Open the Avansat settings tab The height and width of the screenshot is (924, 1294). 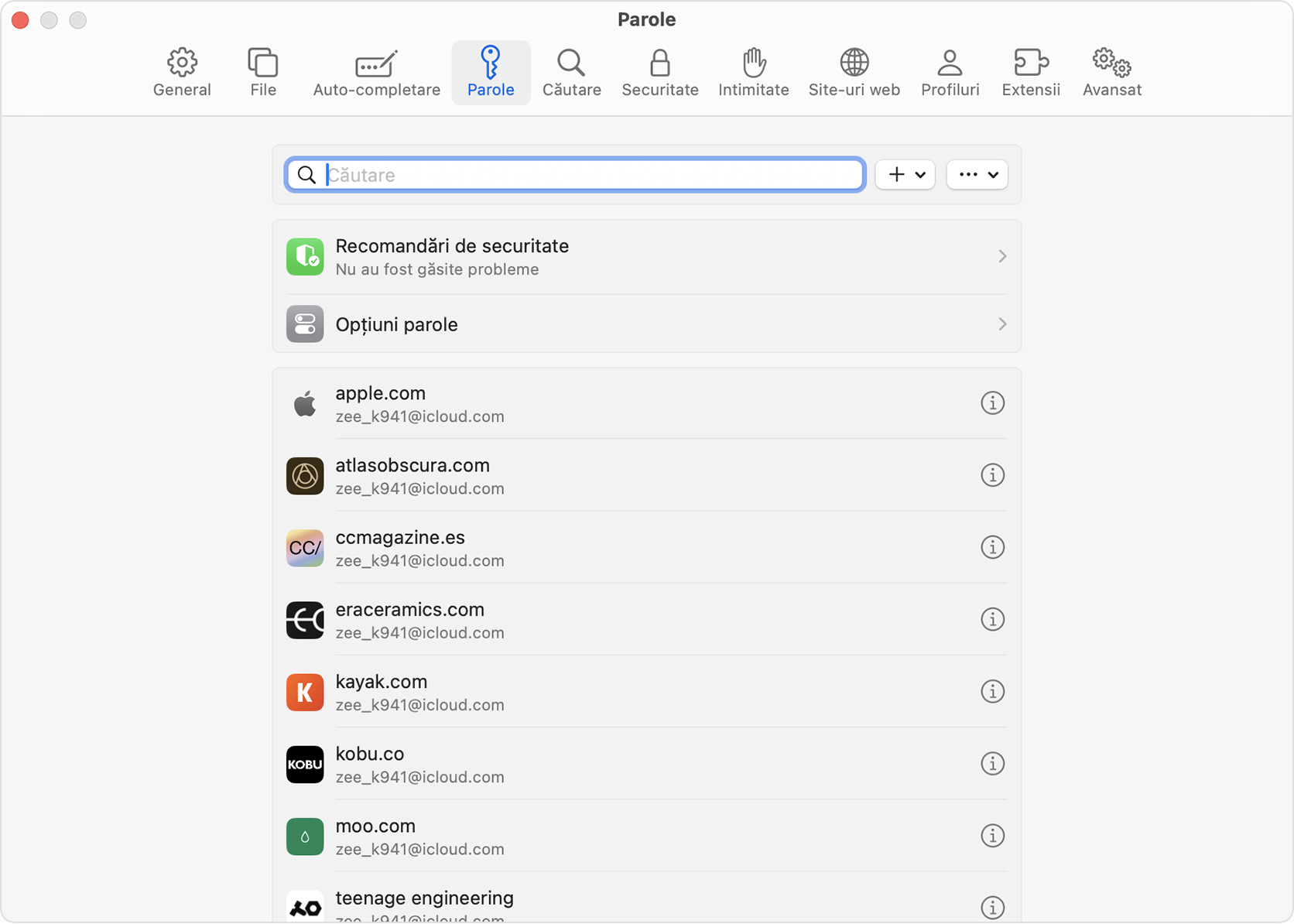pyautogui.click(x=1112, y=73)
